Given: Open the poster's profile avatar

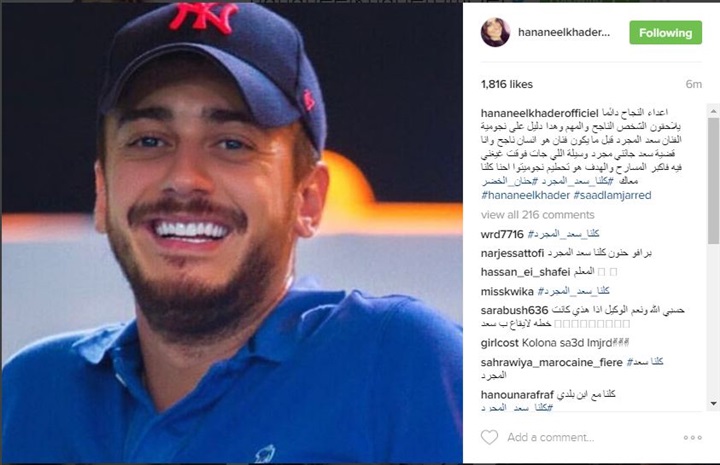Looking at the screenshot, I should click(495, 33).
